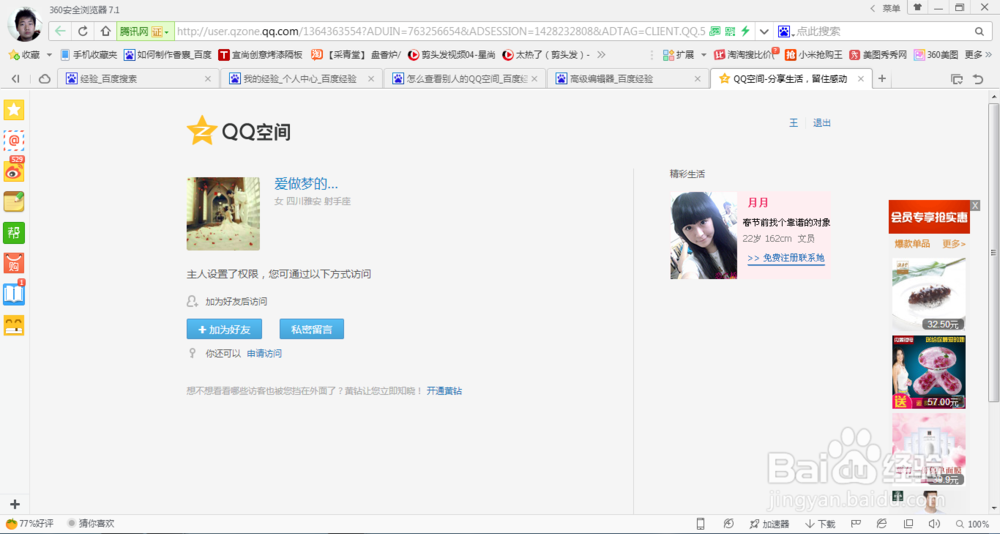Screen dimensions: 1000x534
Task: Click the wedding profile photo thumbnail
Action: tap(223, 214)
